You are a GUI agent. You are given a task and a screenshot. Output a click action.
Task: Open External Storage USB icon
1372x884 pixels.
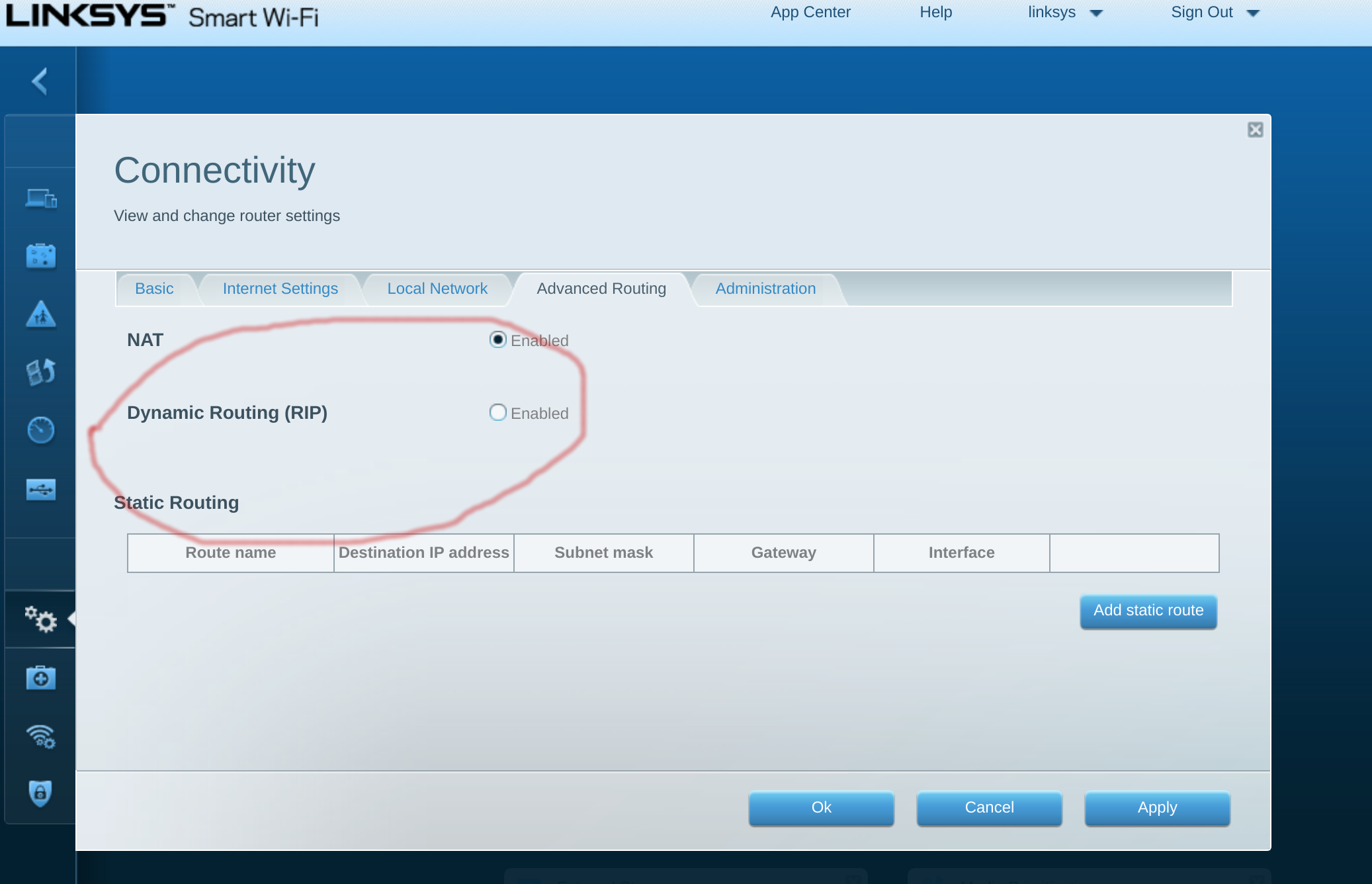41,490
